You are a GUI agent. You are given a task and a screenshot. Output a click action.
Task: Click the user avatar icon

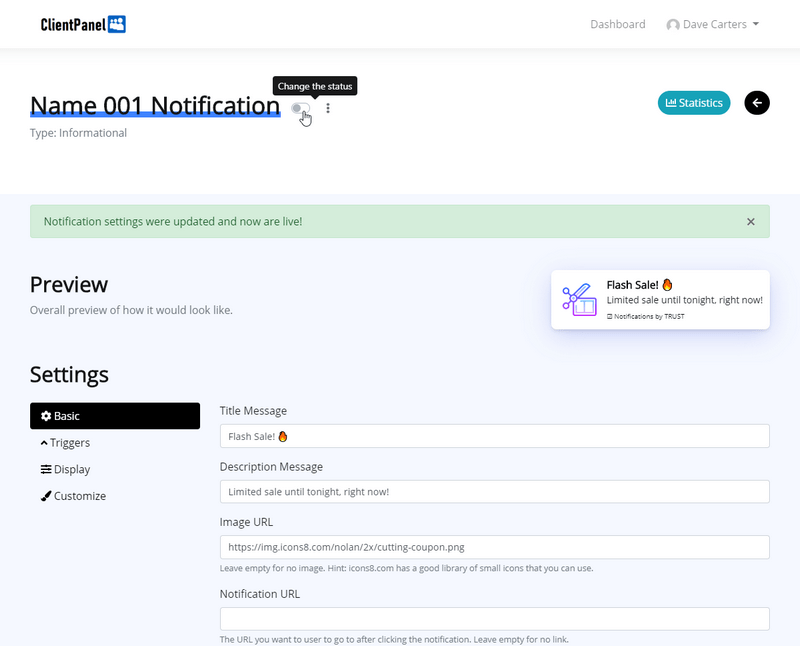(x=672, y=24)
